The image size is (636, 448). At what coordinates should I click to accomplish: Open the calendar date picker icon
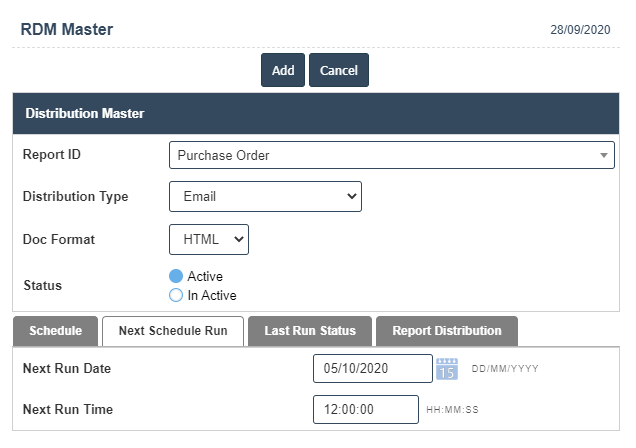(x=447, y=369)
